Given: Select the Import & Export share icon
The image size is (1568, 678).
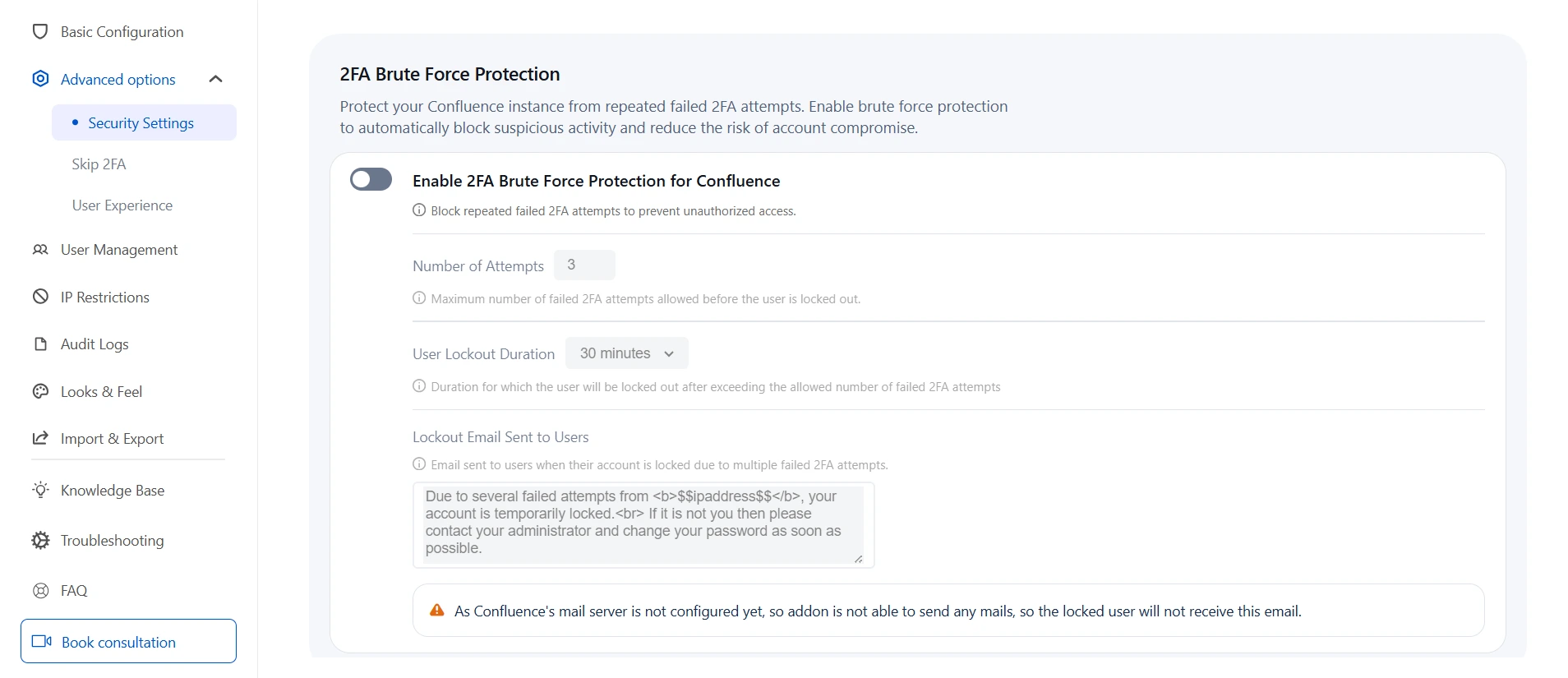Looking at the screenshot, I should coord(40,438).
